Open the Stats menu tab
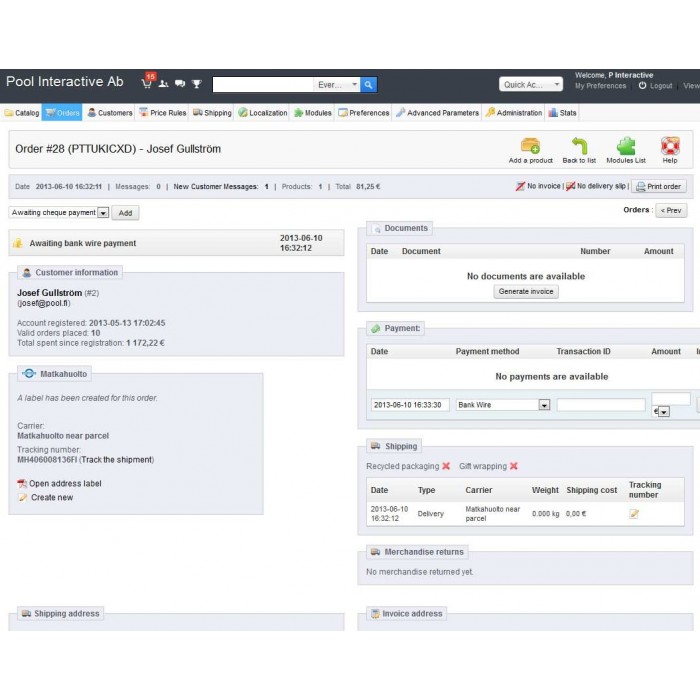The image size is (700, 700). tap(562, 113)
